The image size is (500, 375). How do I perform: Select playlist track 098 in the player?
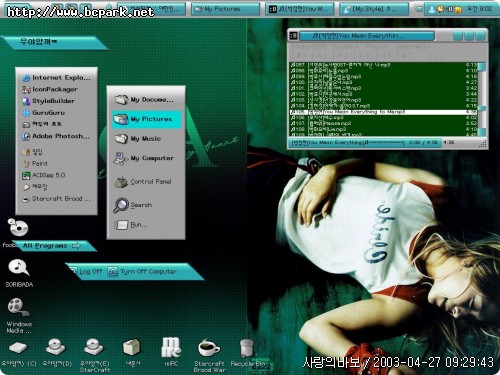pos(384,71)
